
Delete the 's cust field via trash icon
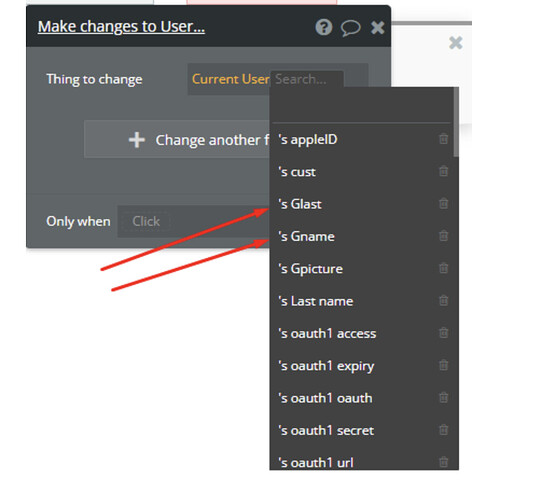pos(444,171)
